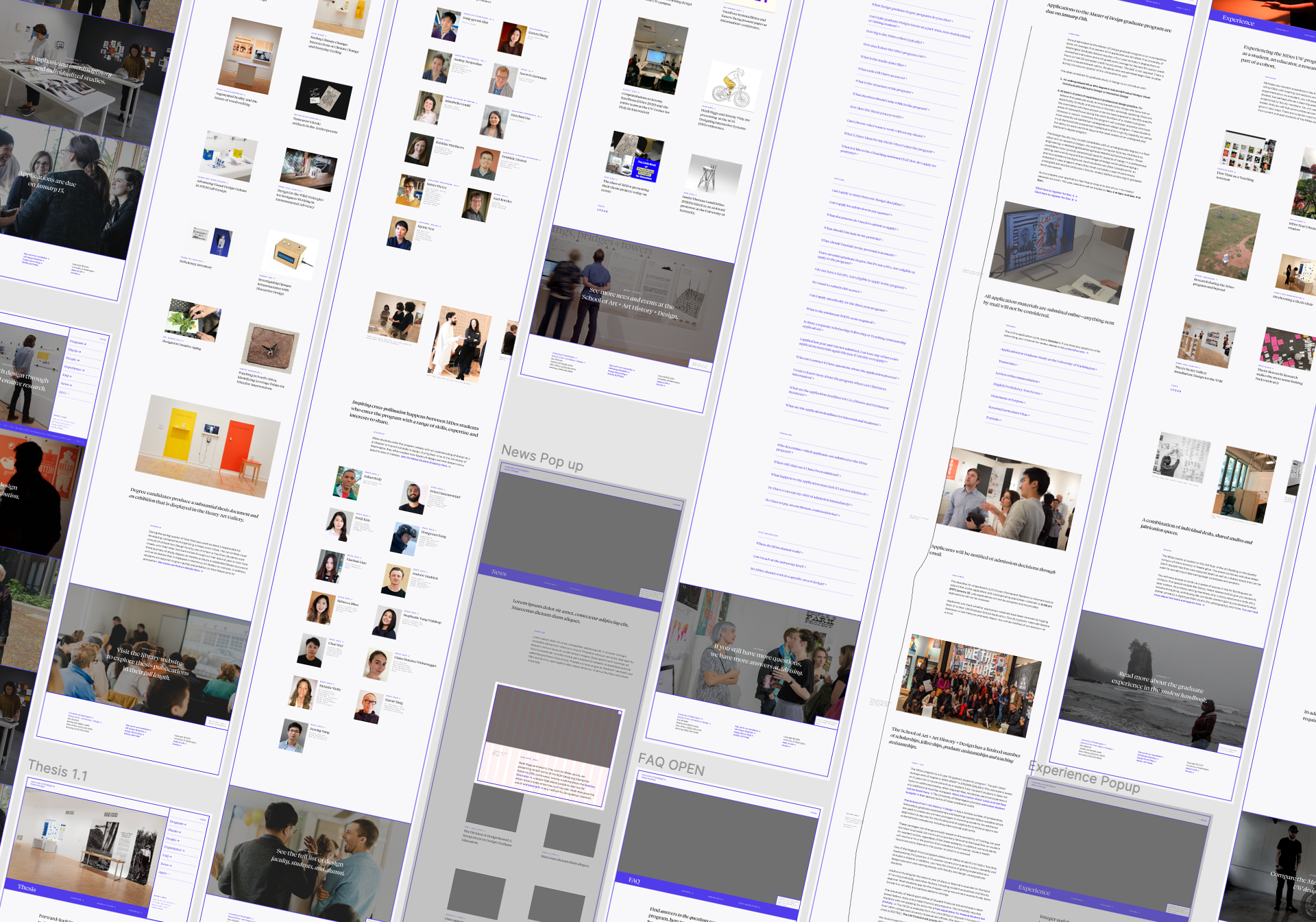Expand the 'Portfolio +' application item
The height and width of the screenshot is (922, 1316).
993,418
